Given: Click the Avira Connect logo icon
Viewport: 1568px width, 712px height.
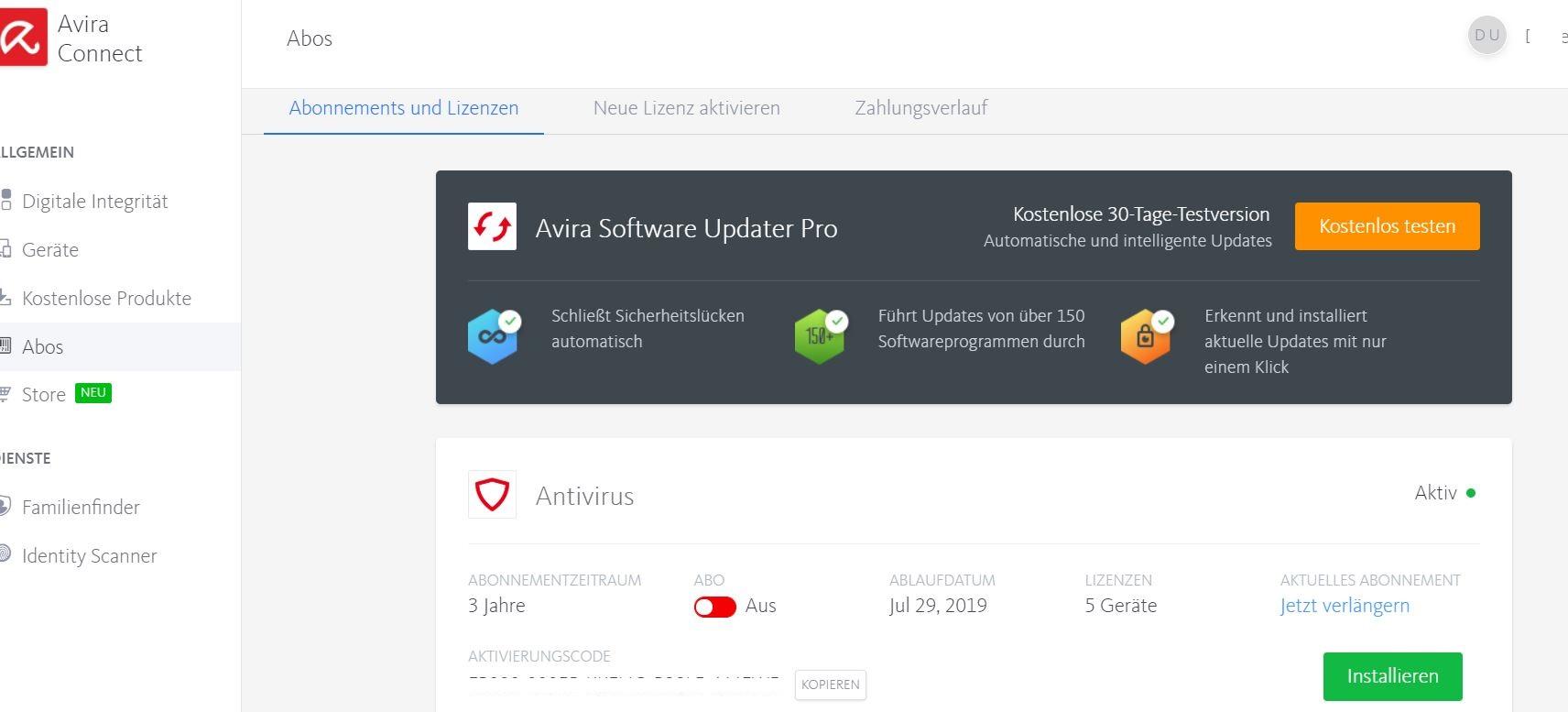Looking at the screenshot, I should click(22, 38).
